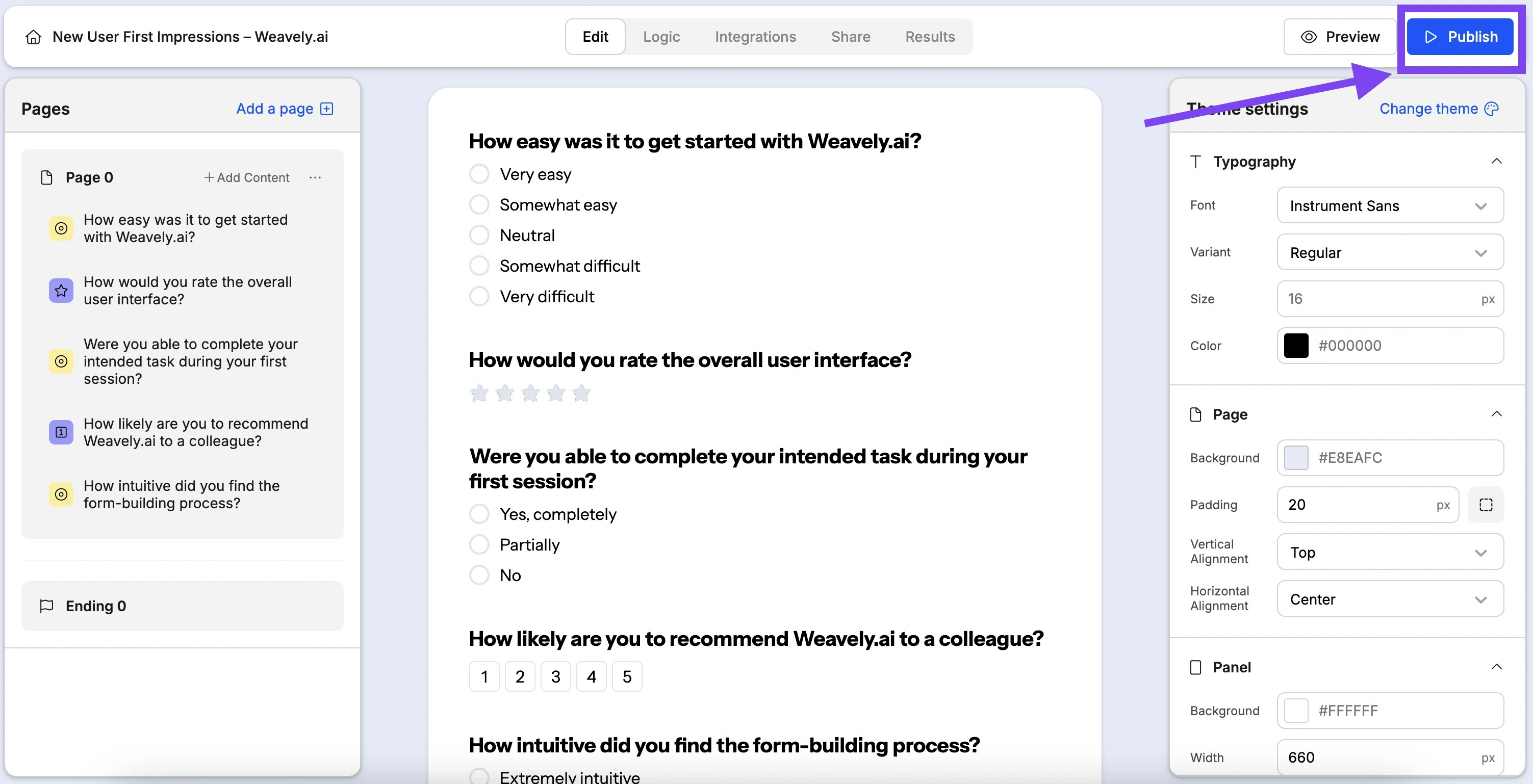Switch to the Logic tab

point(660,36)
